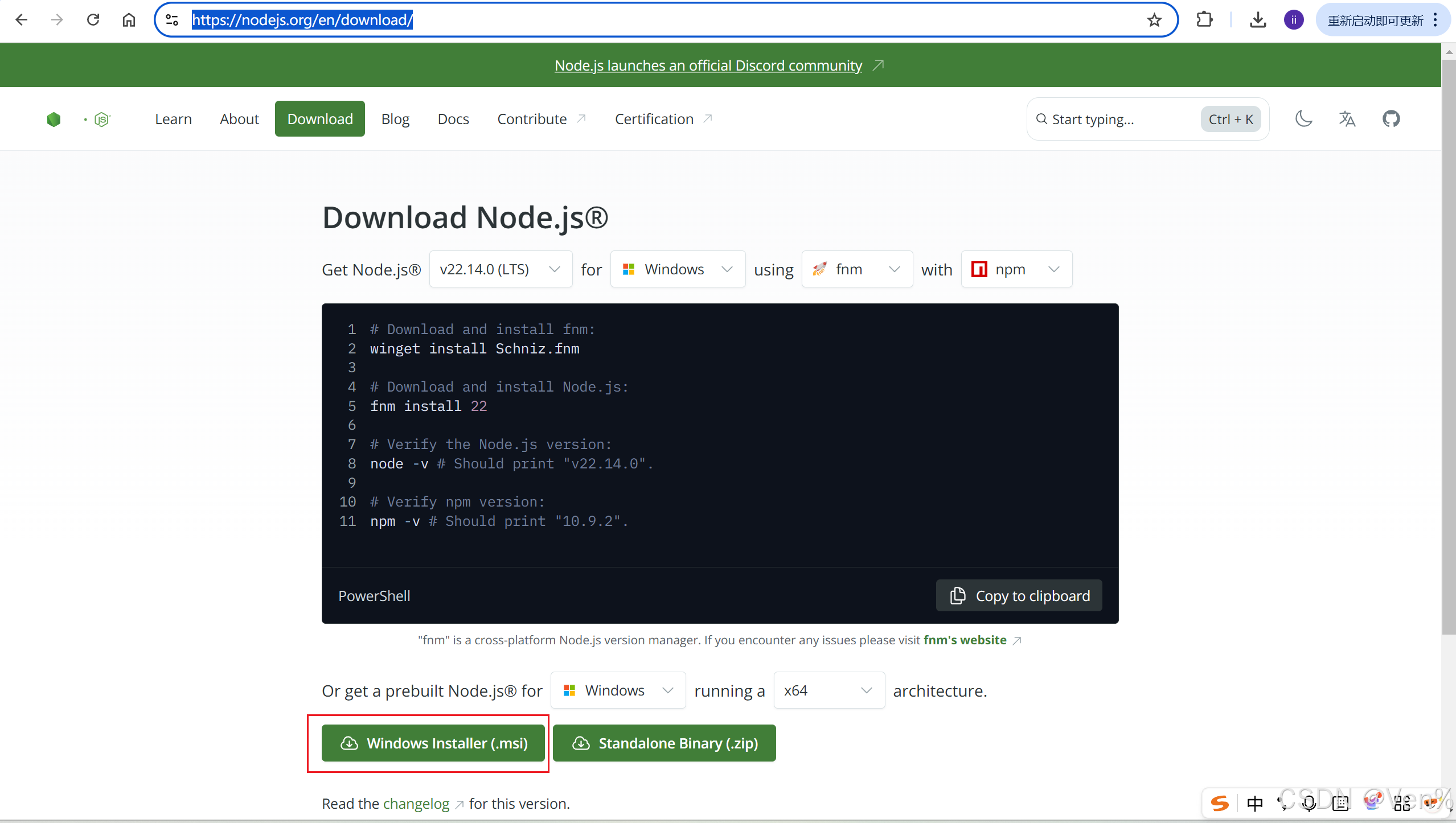The image size is (1456, 823).
Task: Open browser extensions puzzle icon
Action: (1204, 20)
